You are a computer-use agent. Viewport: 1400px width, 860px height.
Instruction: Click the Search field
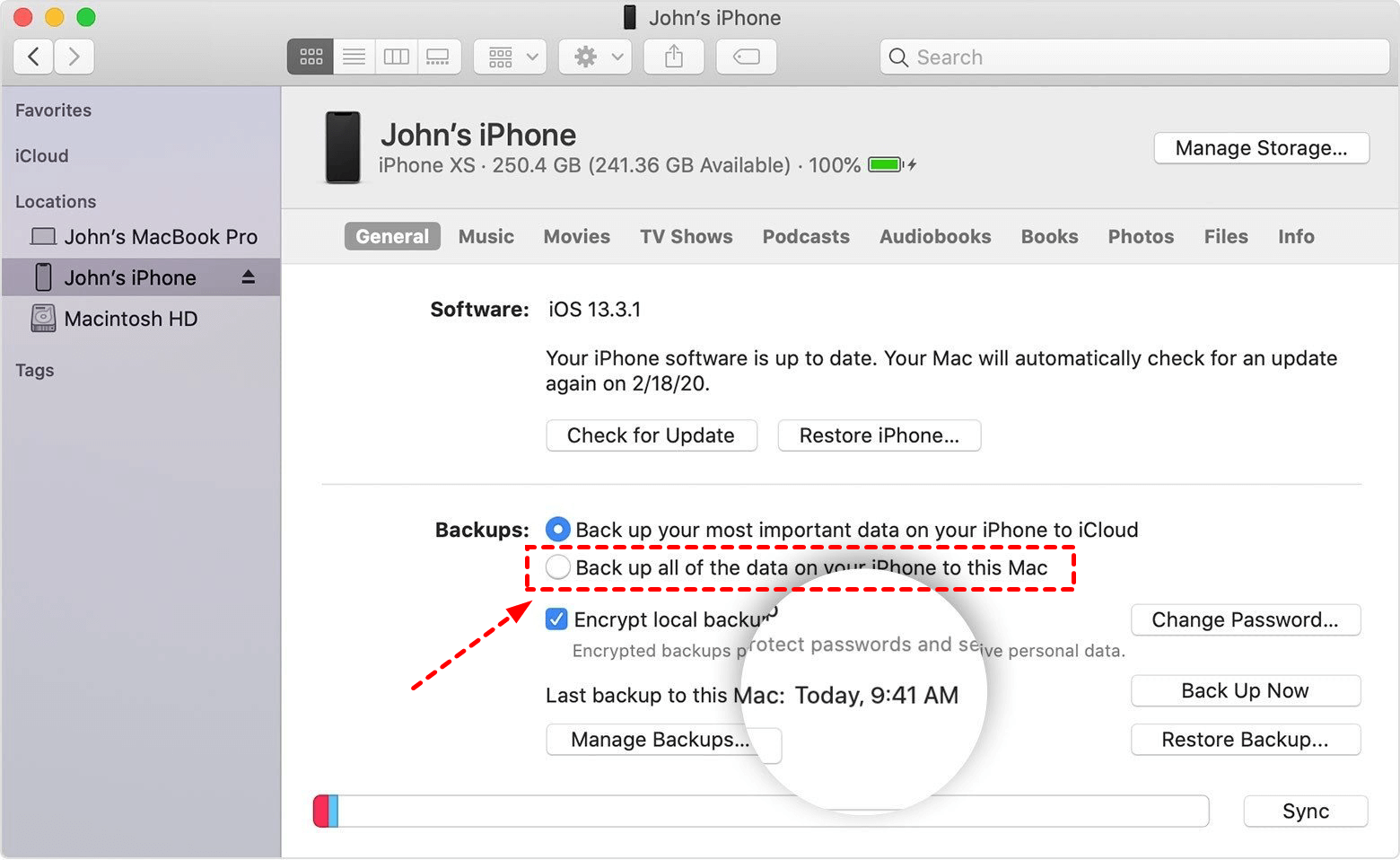[x=1134, y=57]
